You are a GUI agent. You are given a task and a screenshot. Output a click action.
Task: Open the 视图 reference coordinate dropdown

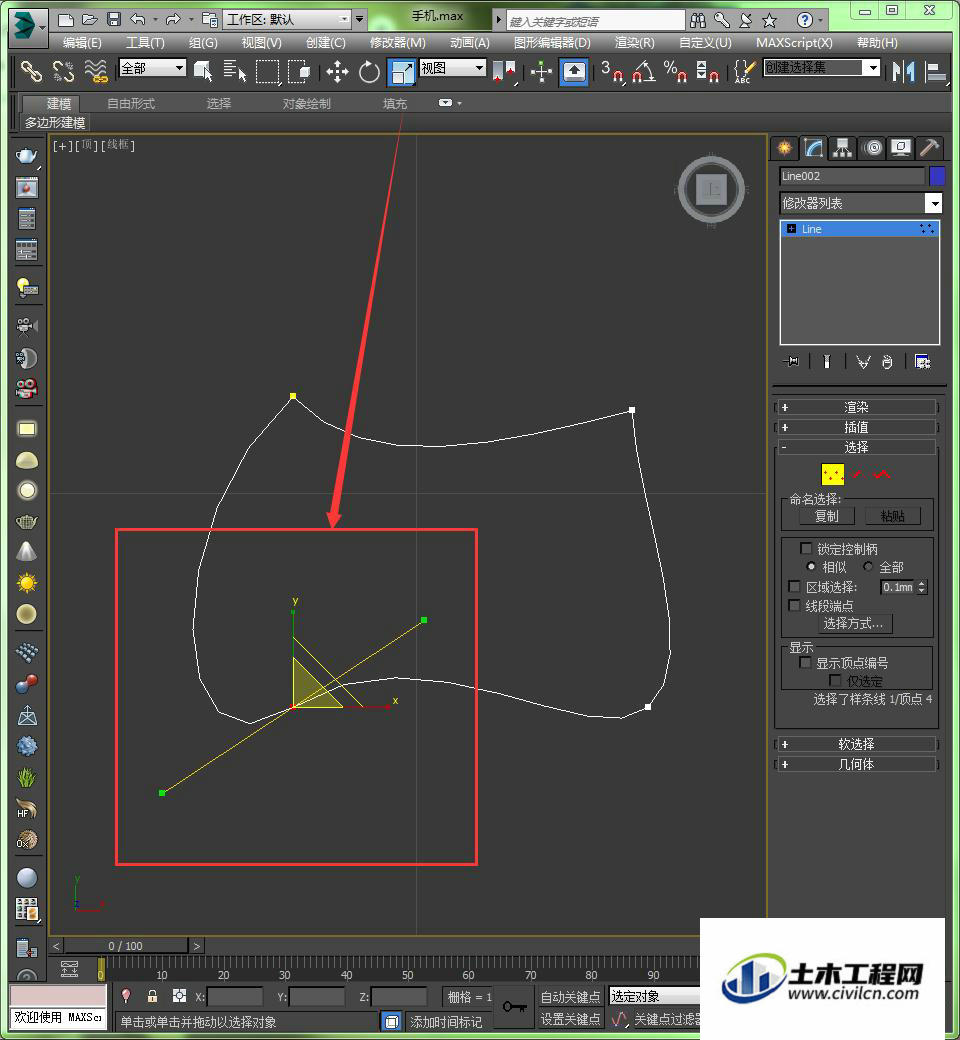[453, 68]
